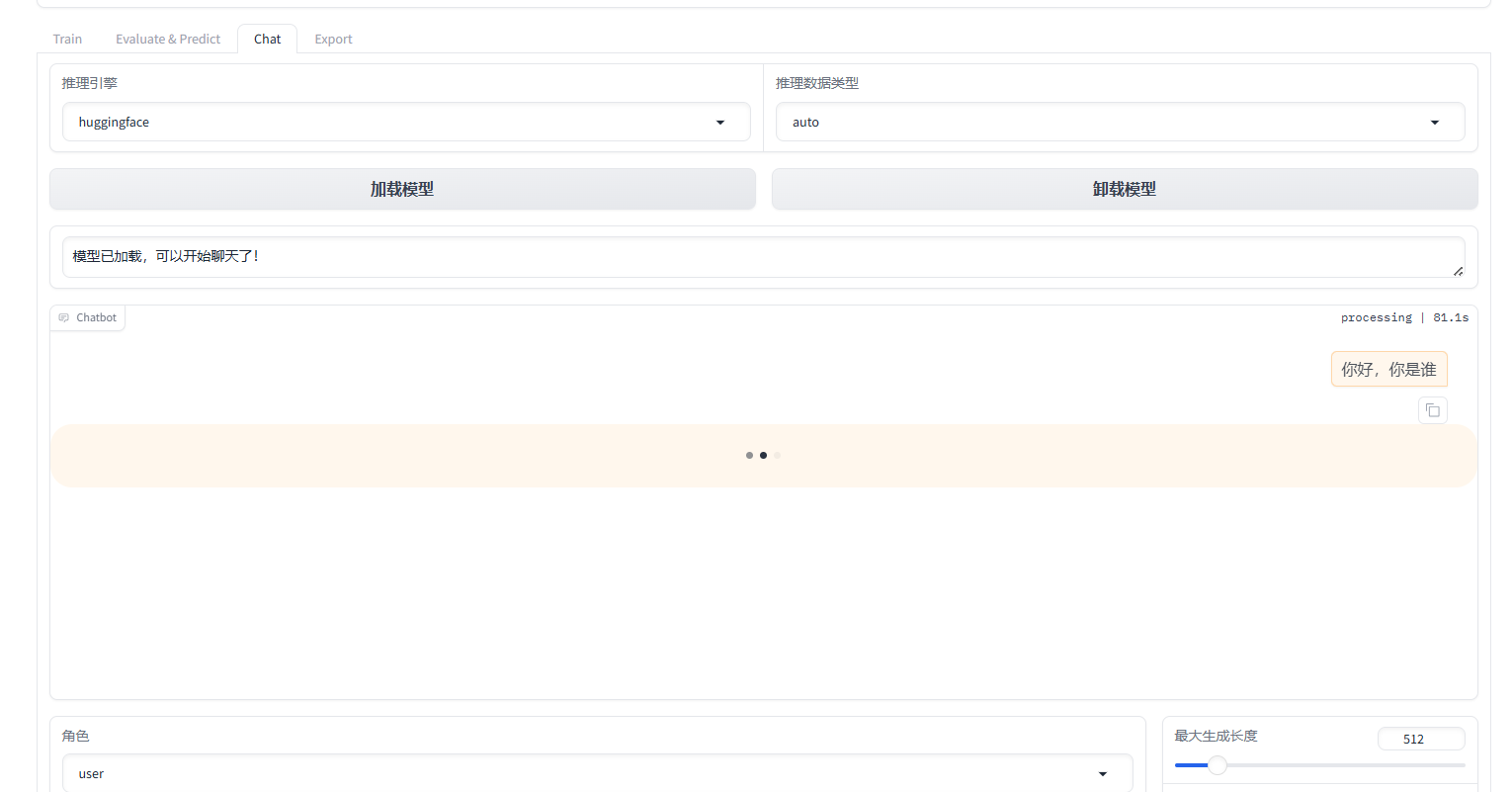Click the processing time status text

(x=1404, y=318)
